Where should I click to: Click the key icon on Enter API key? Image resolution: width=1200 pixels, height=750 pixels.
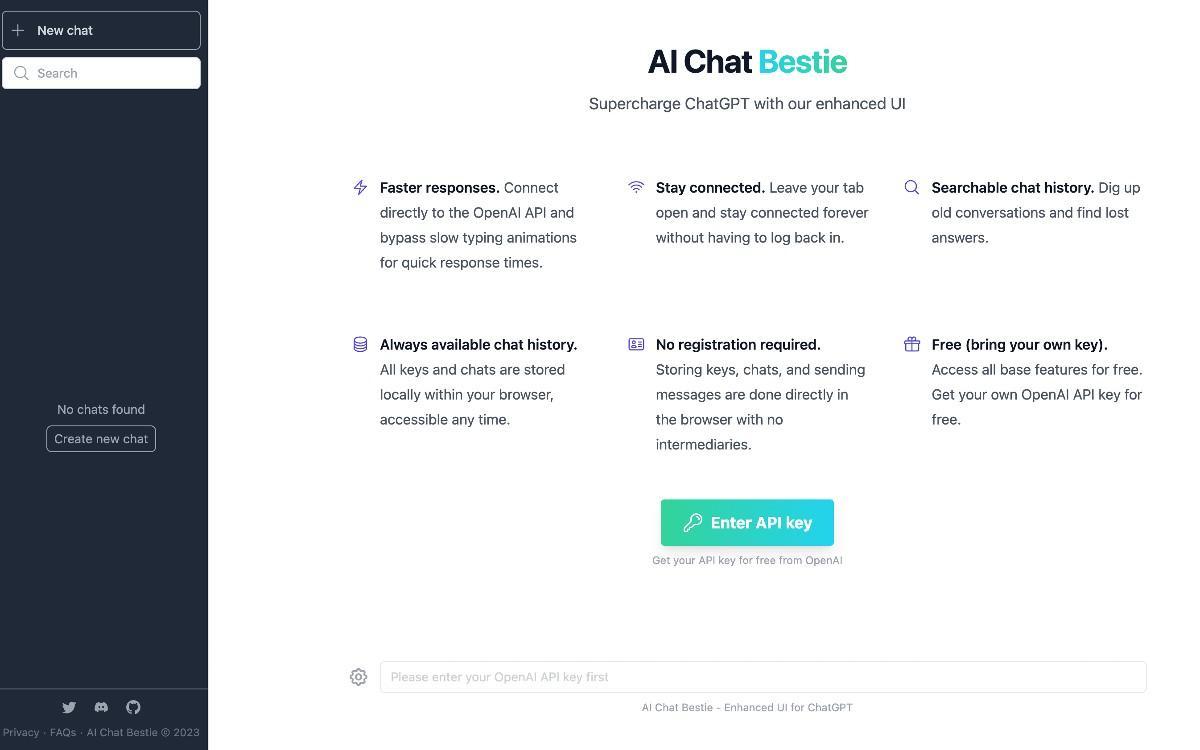click(694, 522)
